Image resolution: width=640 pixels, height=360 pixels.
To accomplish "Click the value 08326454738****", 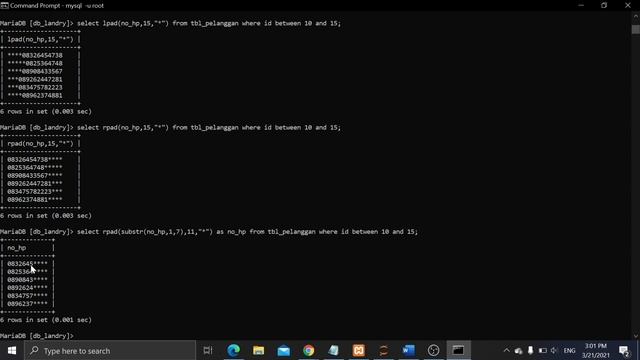I will pyautogui.click(x=35, y=159).
